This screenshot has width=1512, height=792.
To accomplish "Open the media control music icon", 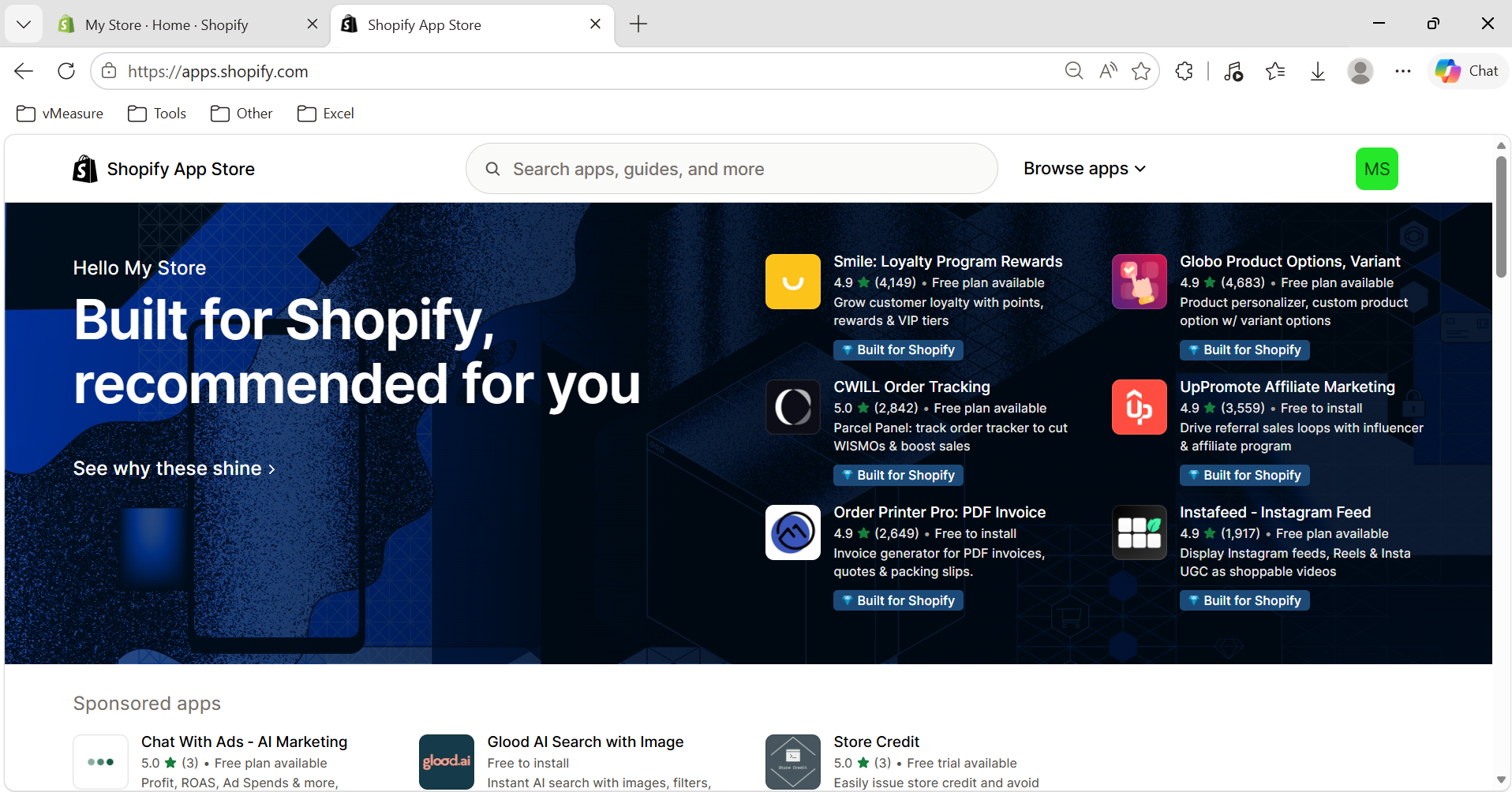I will [1233, 71].
